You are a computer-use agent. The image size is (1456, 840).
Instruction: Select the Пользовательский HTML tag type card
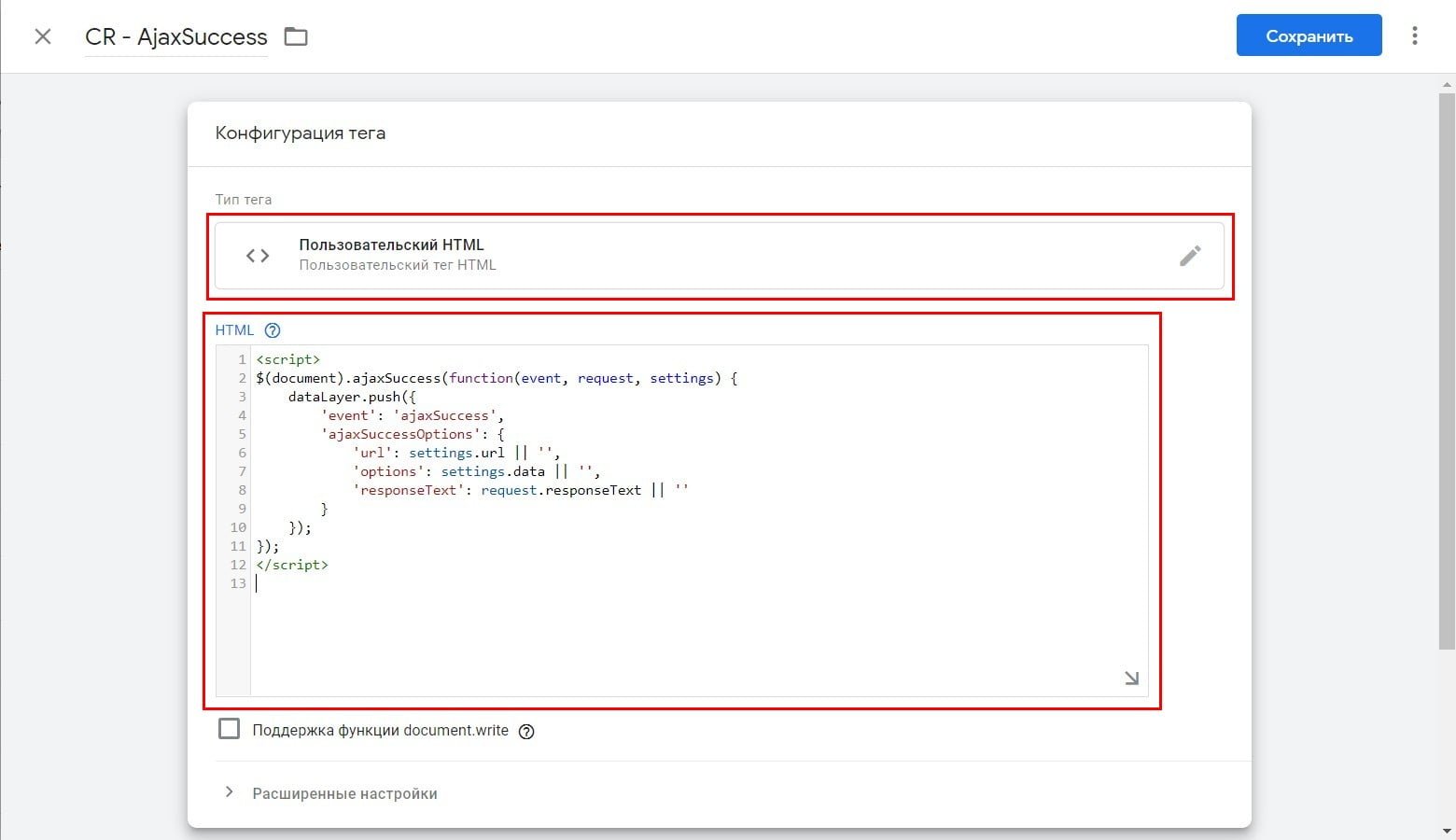[719, 256]
